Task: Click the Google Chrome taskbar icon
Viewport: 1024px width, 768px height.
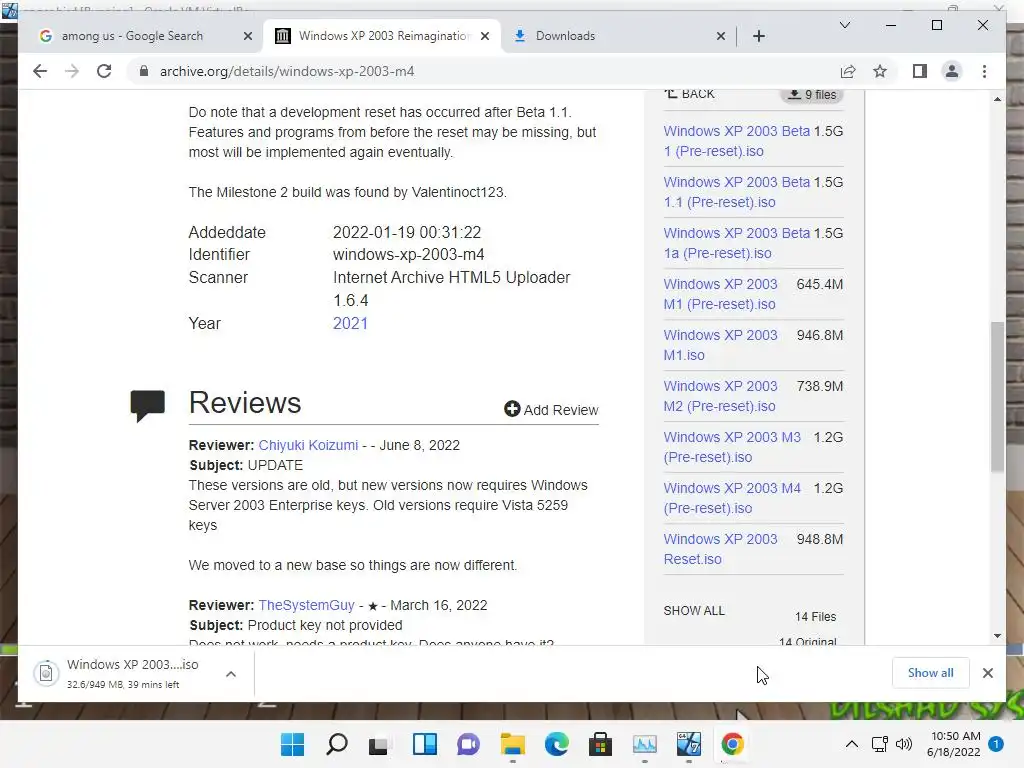Action: pos(732,744)
